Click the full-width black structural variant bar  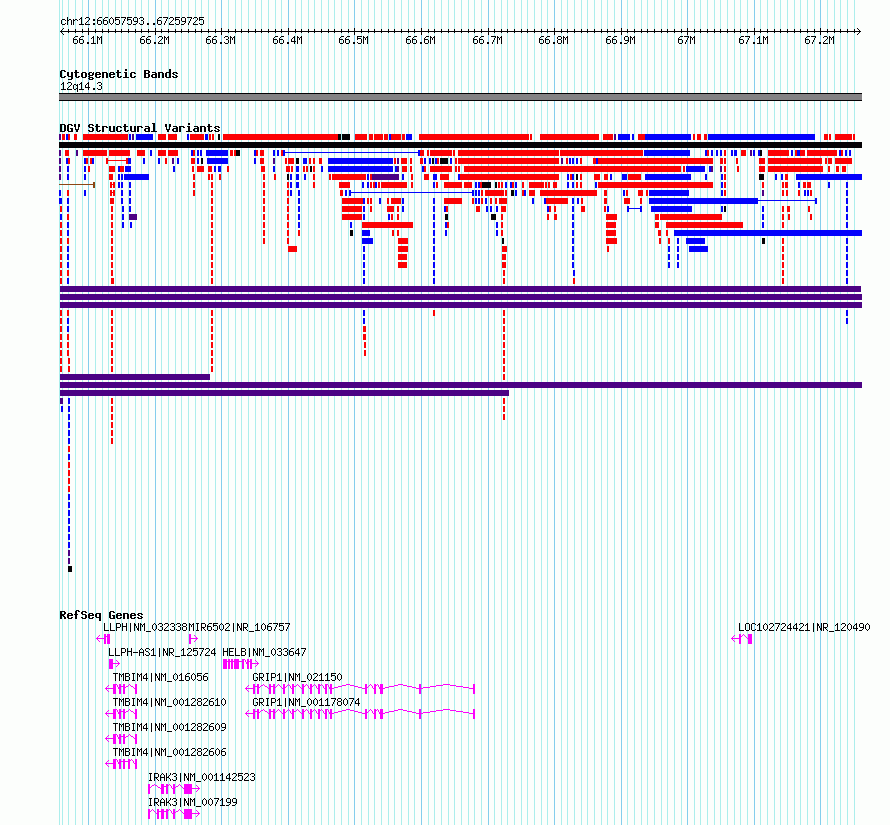(x=460, y=145)
